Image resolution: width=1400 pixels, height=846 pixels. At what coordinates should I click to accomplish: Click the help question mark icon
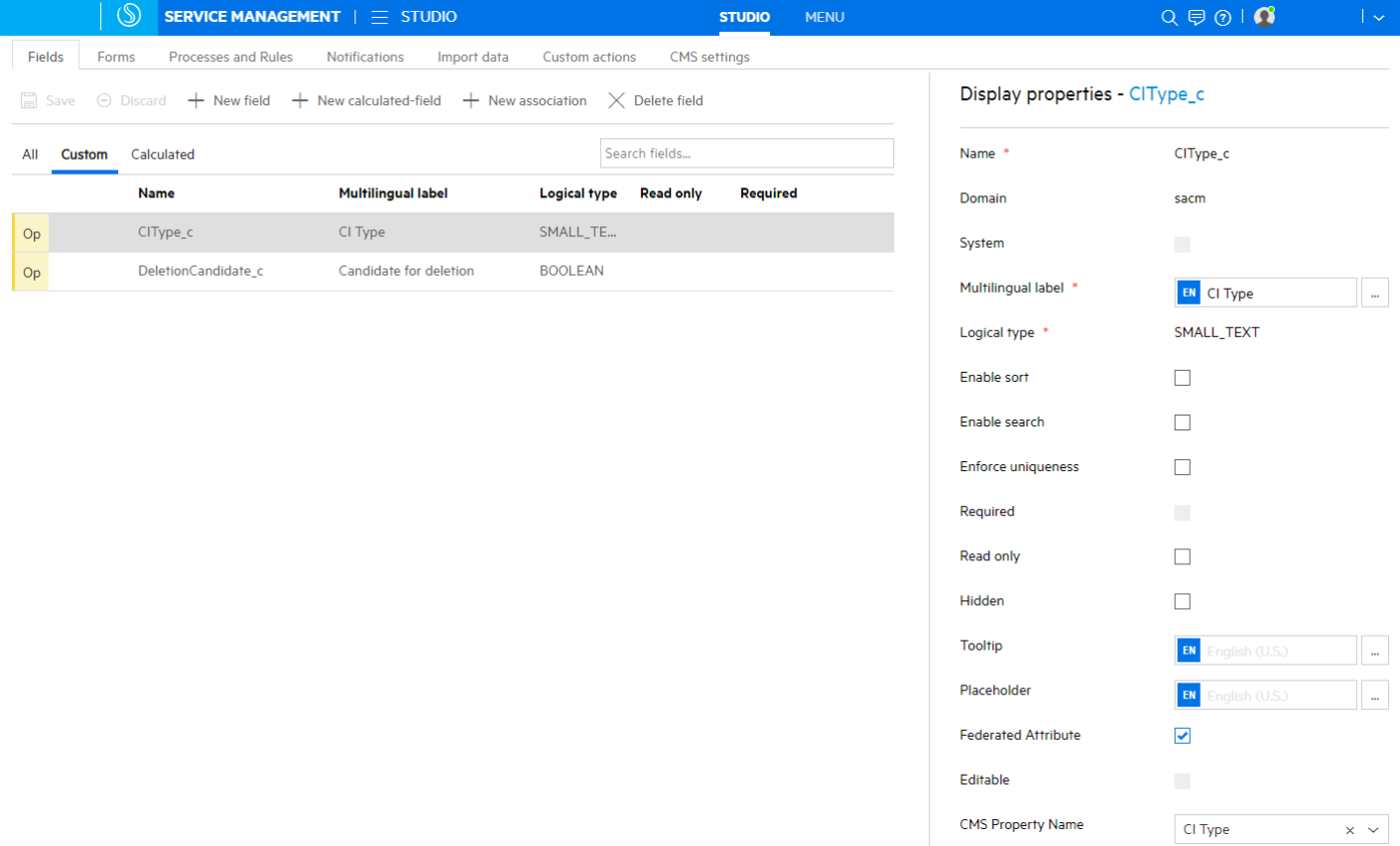[1223, 17]
